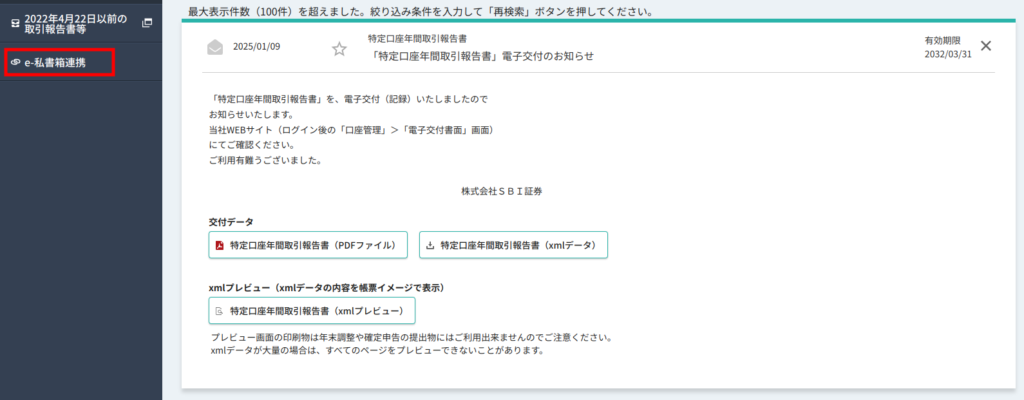The width and height of the screenshot is (1024, 400).
Task: Click the external window icon in the sidebar
Action: (147, 22)
